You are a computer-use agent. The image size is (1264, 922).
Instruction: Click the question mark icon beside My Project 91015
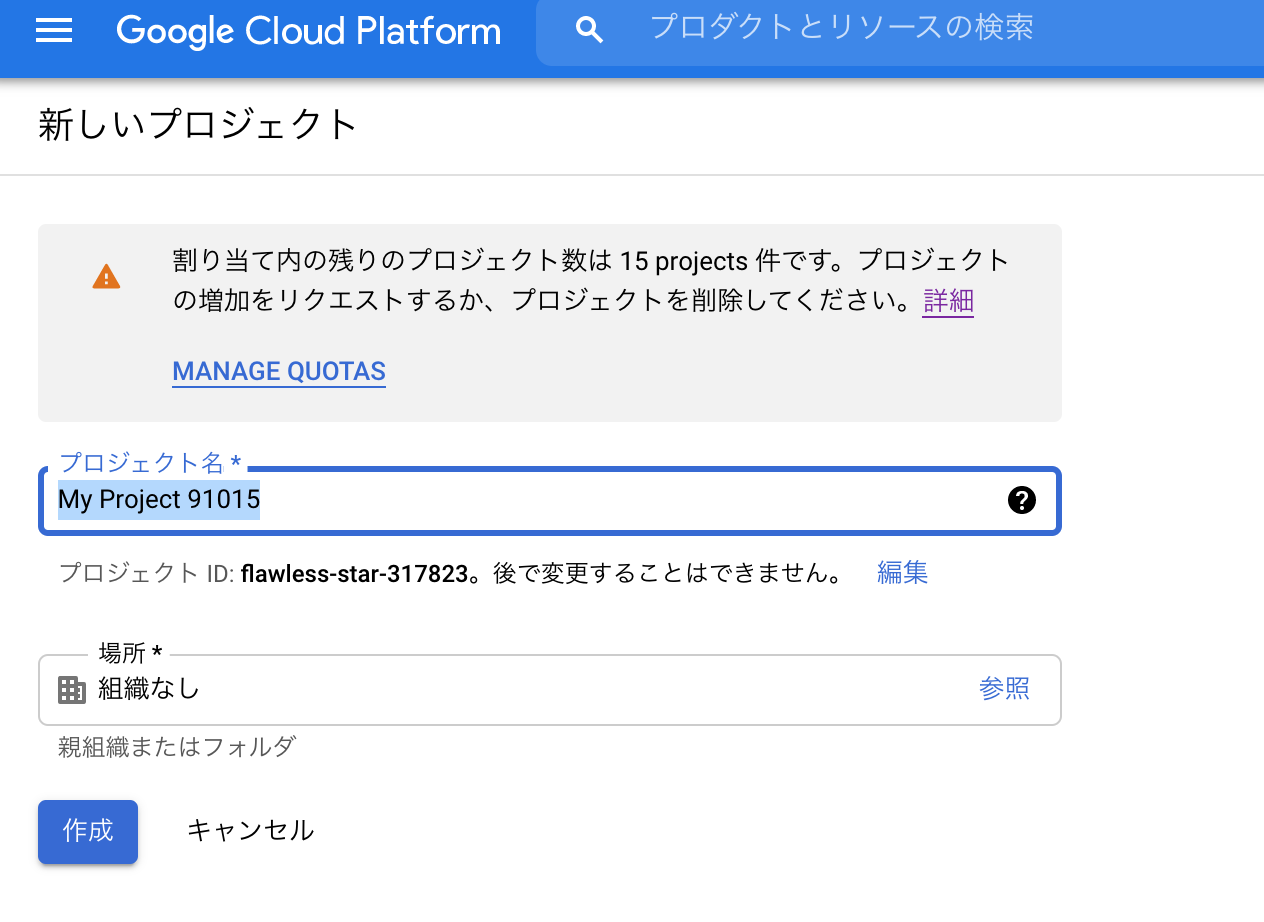click(1022, 500)
